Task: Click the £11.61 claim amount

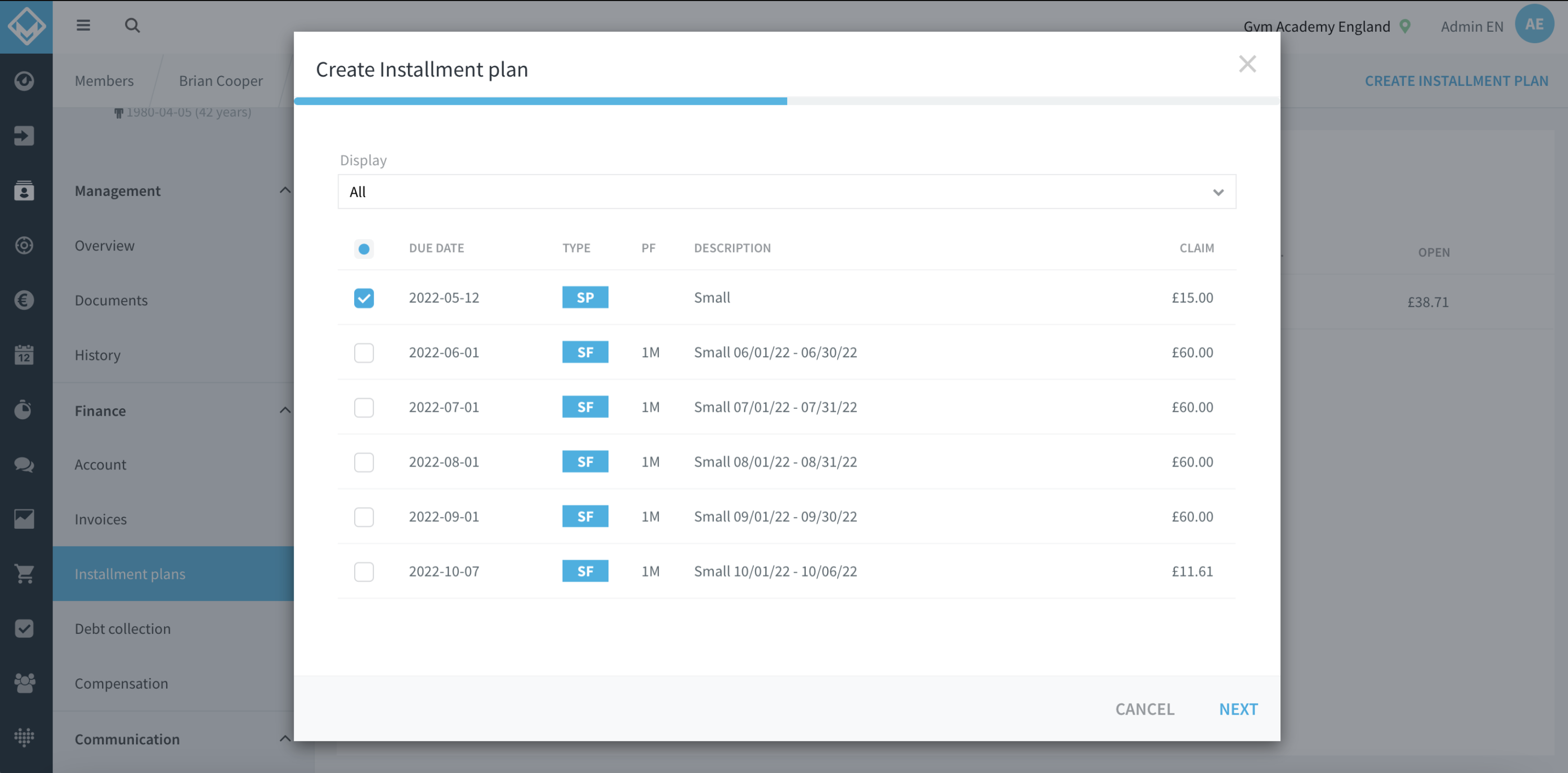Action: tap(1192, 571)
